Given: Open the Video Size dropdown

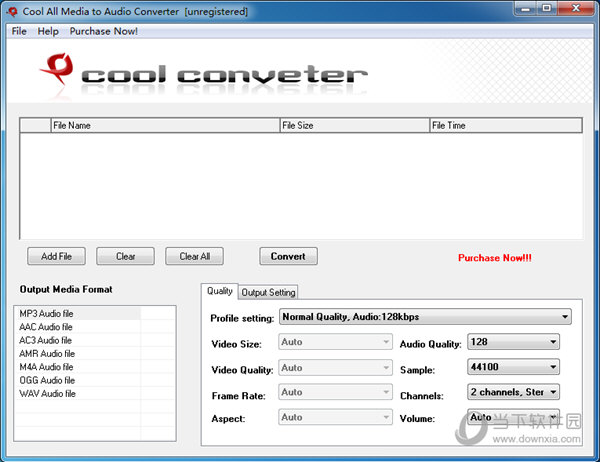Looking at the screenshot, I should coord(335,342).
